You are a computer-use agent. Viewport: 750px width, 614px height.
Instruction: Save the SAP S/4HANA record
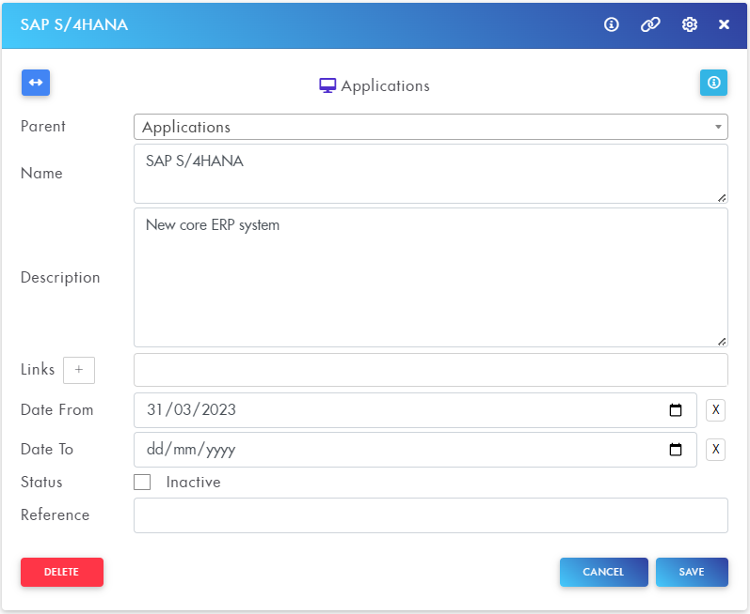(x=691, y=572)
